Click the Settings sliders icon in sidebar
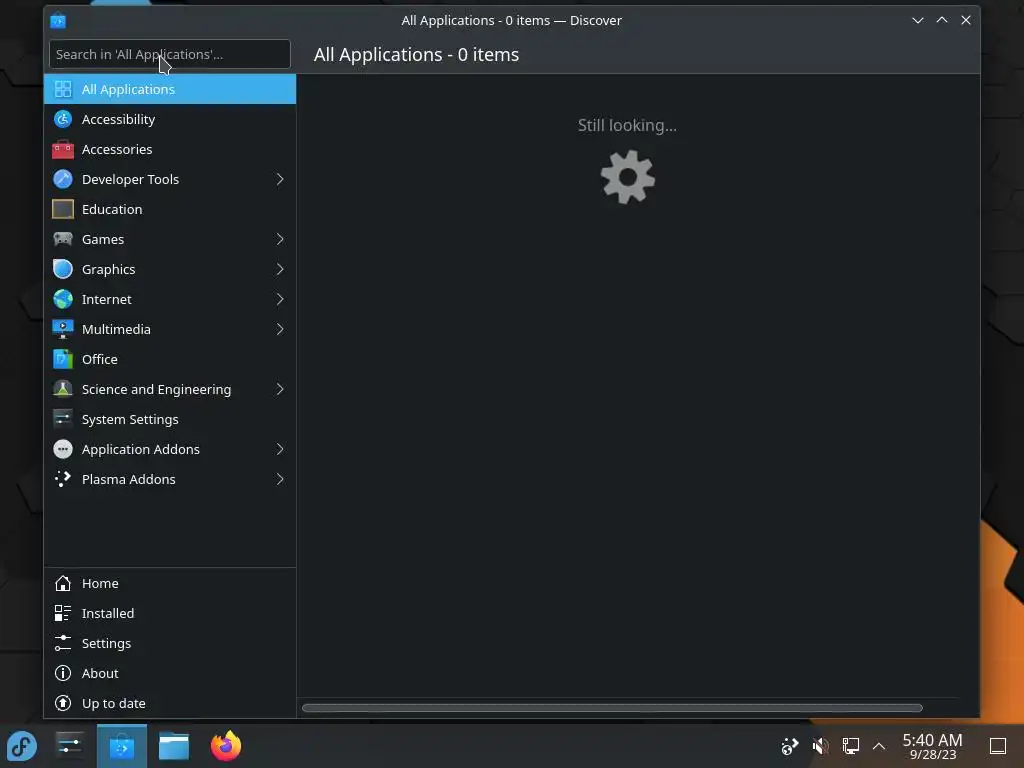The height and width of the screenshot is (768, 1024). (63, 643)
